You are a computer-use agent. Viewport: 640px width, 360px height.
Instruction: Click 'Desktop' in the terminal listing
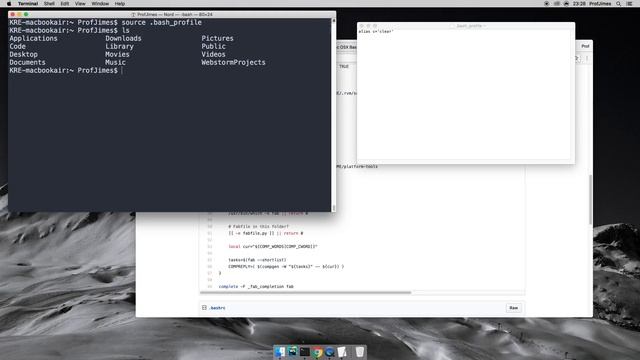(23, 54)
